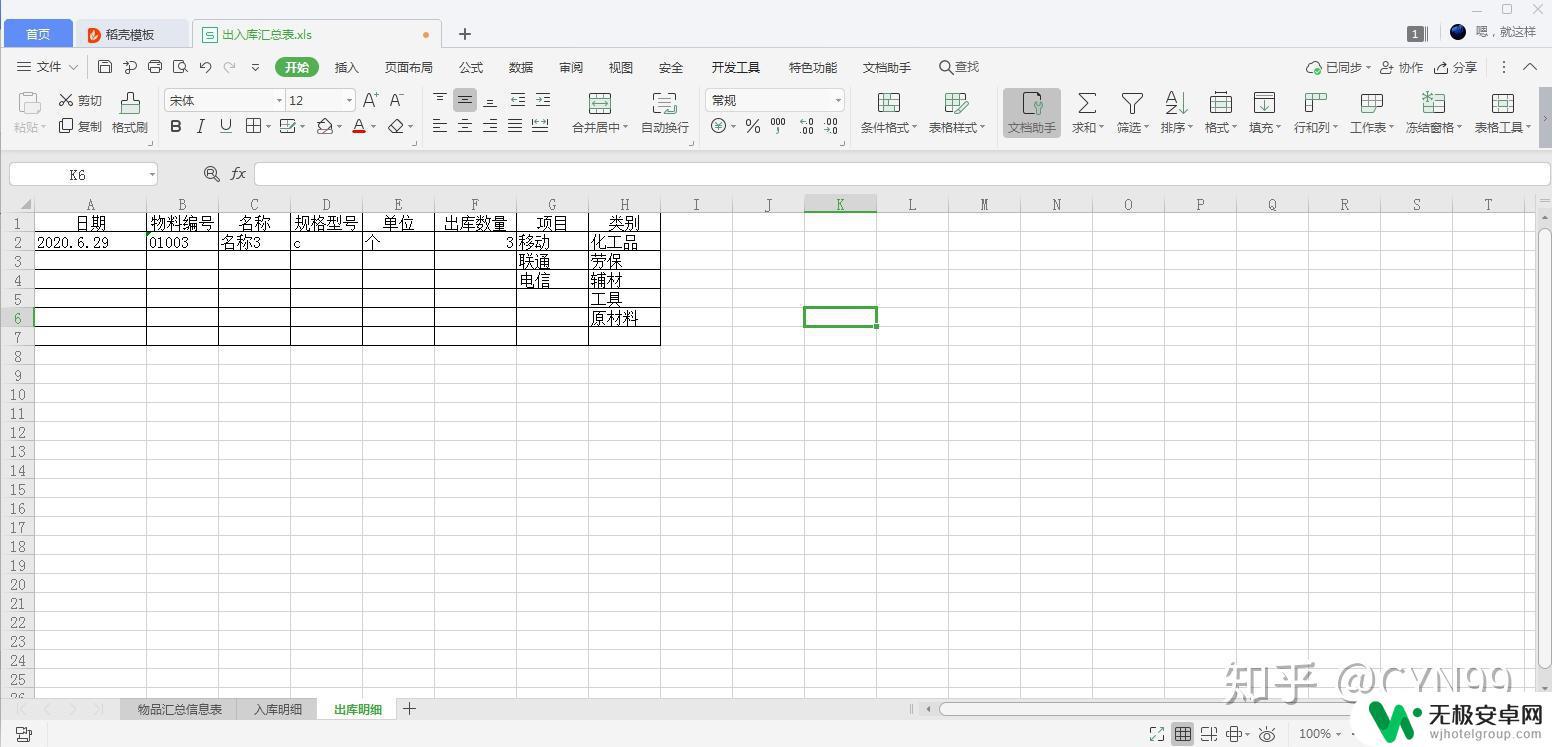
Task: Toggle italic formatting
Action: pyautogui.click(x=200, y=126)
